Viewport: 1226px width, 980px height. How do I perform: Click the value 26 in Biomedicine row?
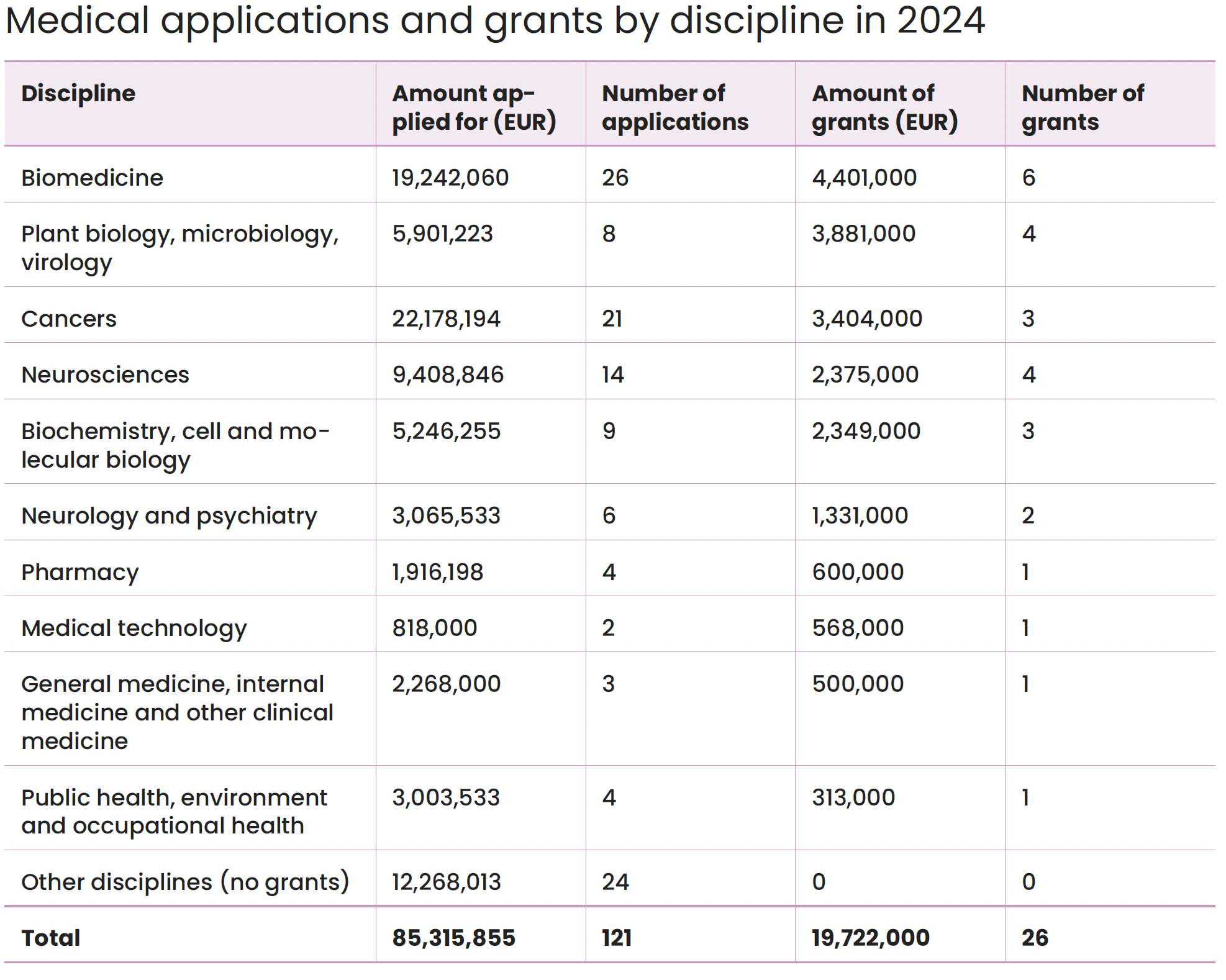coord(615,178)
